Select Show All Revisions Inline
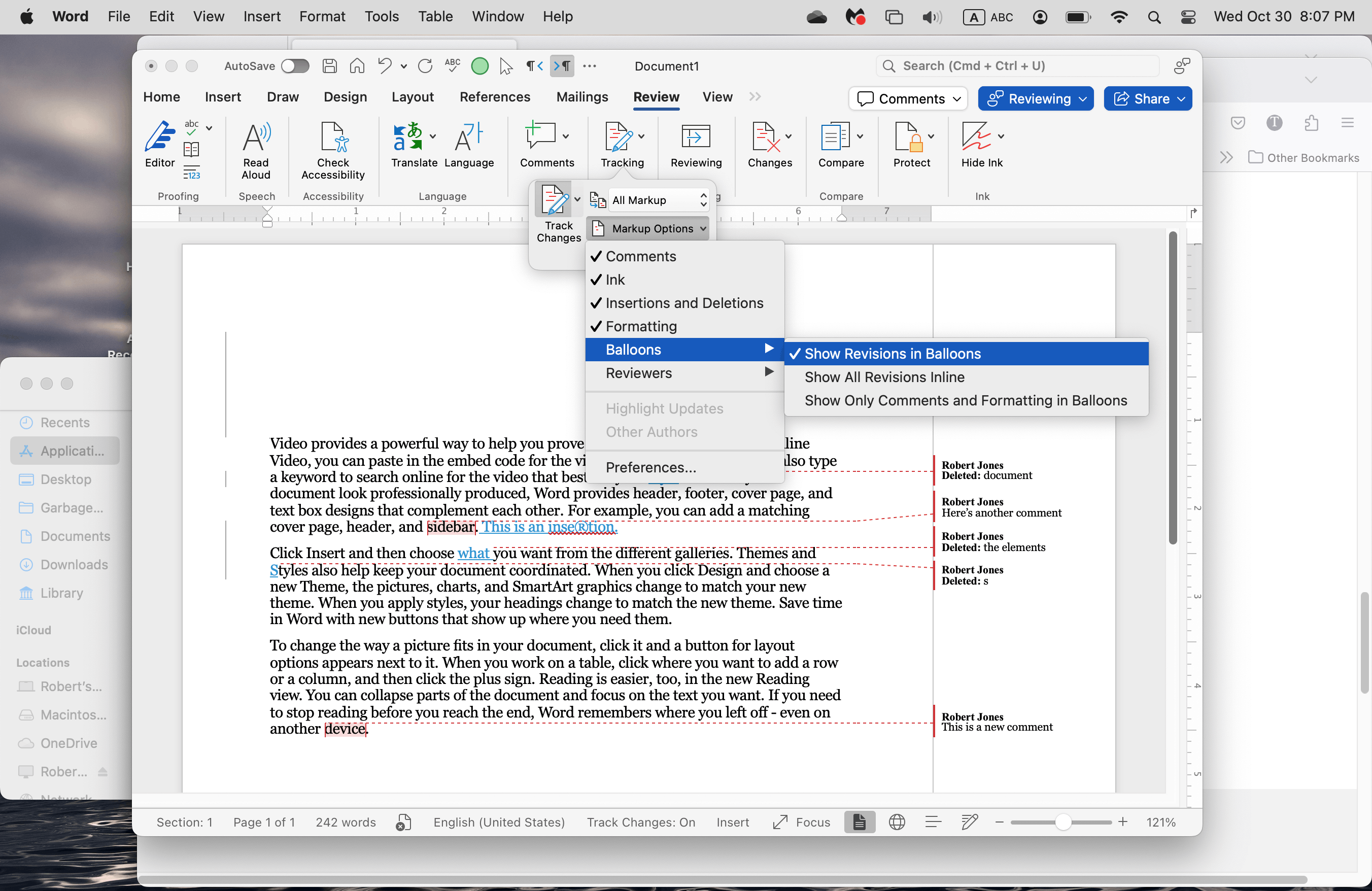1372x891 pixels. [x=884, y=377]
